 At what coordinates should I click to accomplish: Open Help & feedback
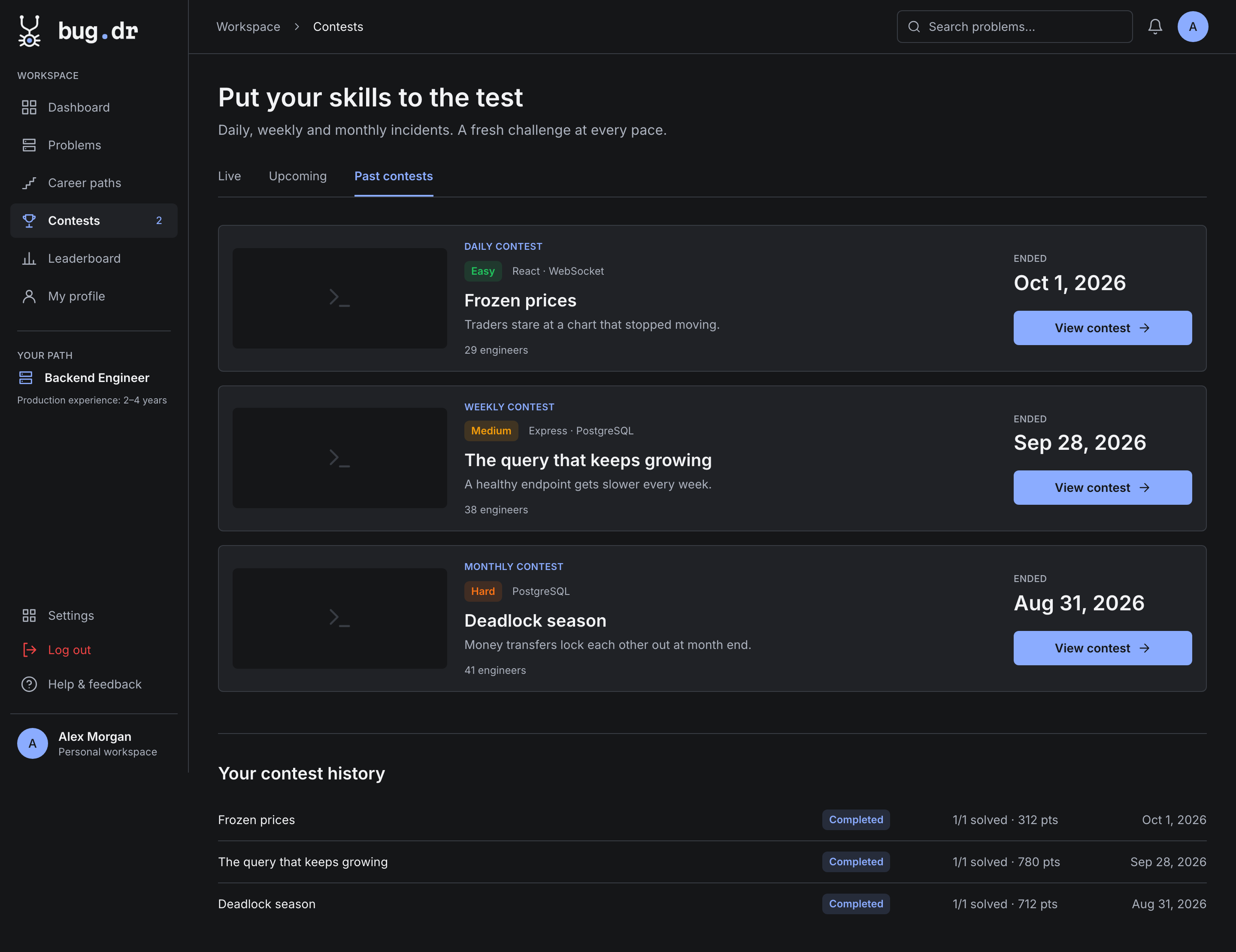tap(94, 684)
